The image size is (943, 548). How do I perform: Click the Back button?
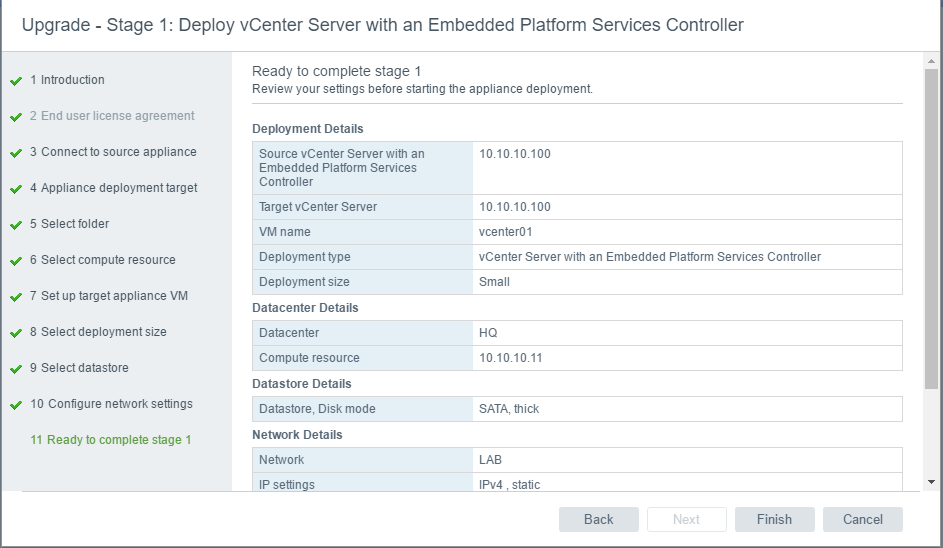598,519
